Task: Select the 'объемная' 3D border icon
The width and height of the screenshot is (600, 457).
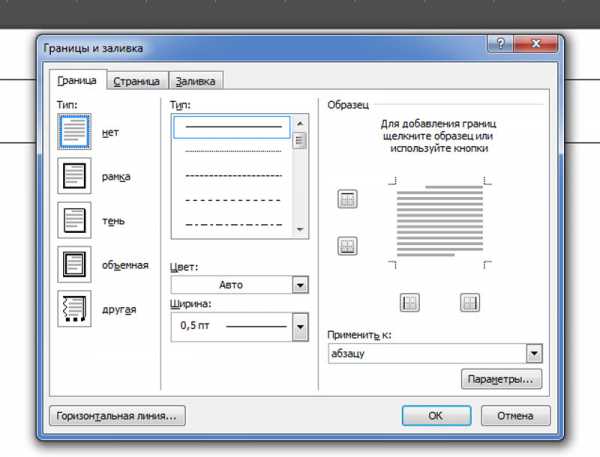Action: pyautogui.click(x=74, y=264)
